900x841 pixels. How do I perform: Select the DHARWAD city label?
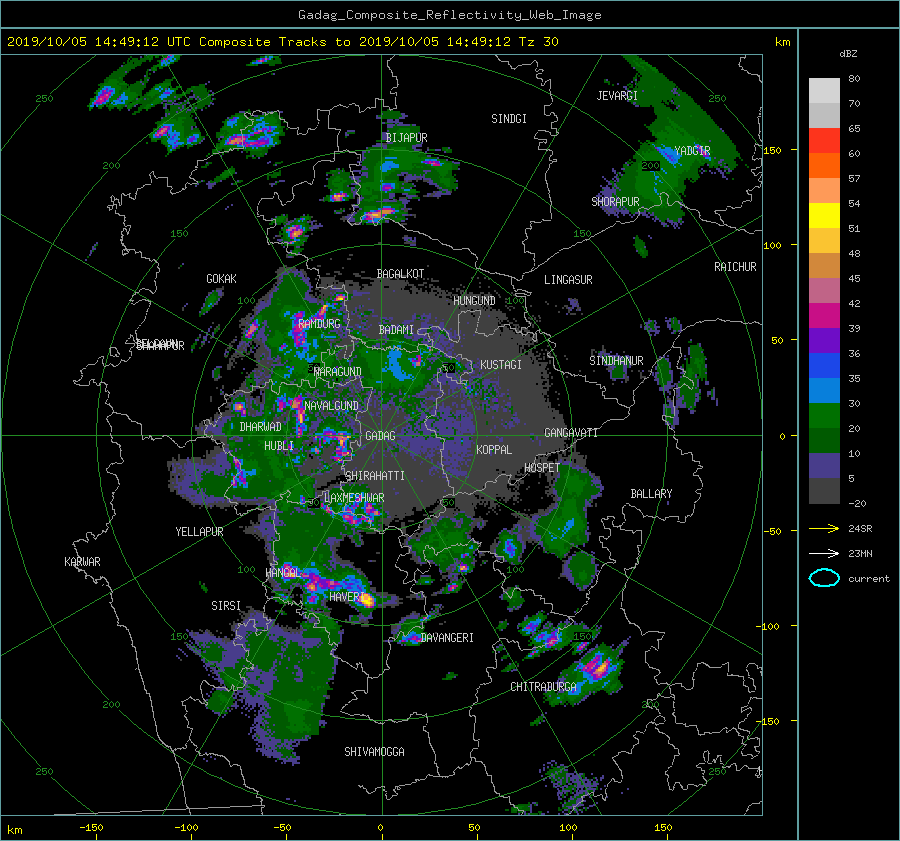pos(261,427)
